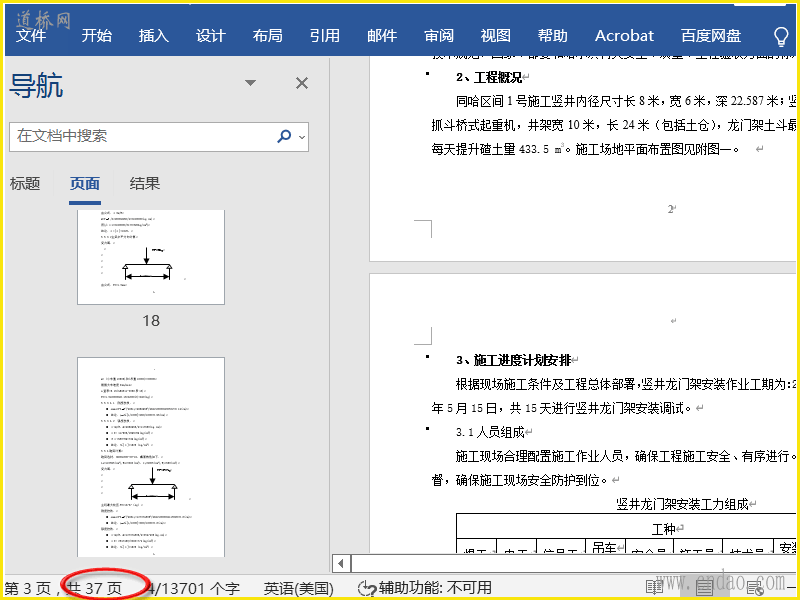The width and height of the screenshot is (800, 600).
Task: Click the 13701 个字 word count
Action: coord(193,588)
